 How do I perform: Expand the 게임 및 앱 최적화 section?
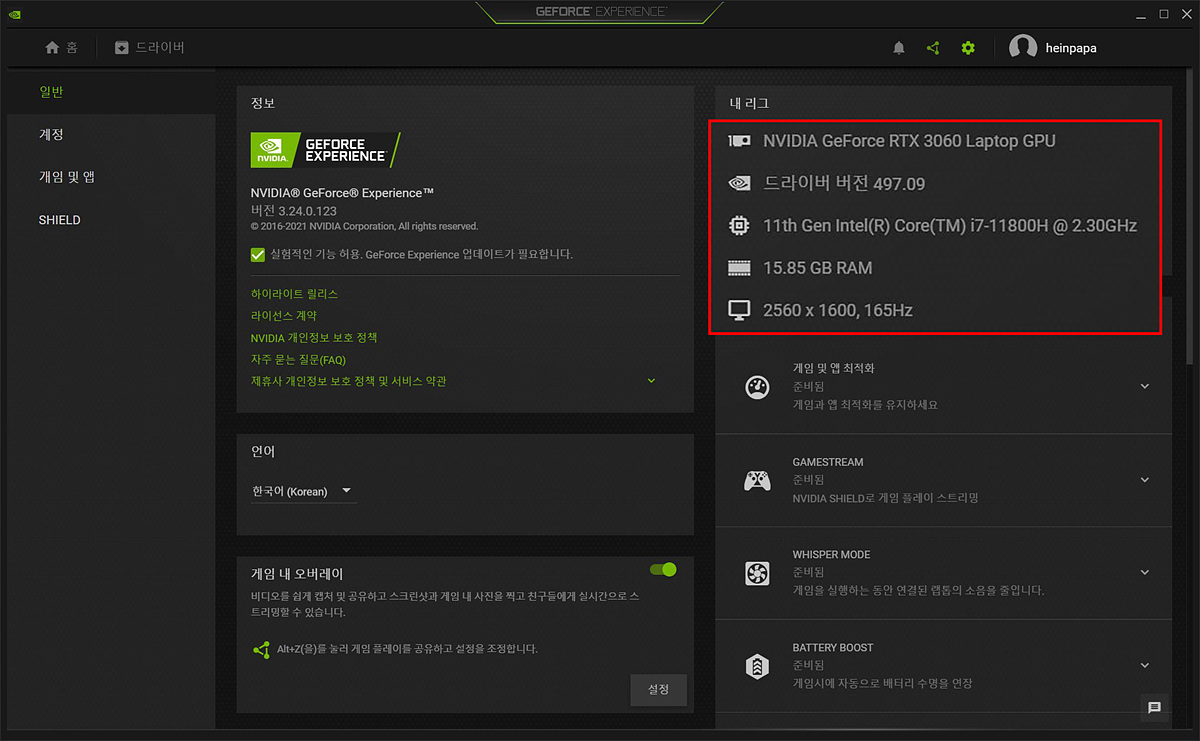pos(1145,387)
